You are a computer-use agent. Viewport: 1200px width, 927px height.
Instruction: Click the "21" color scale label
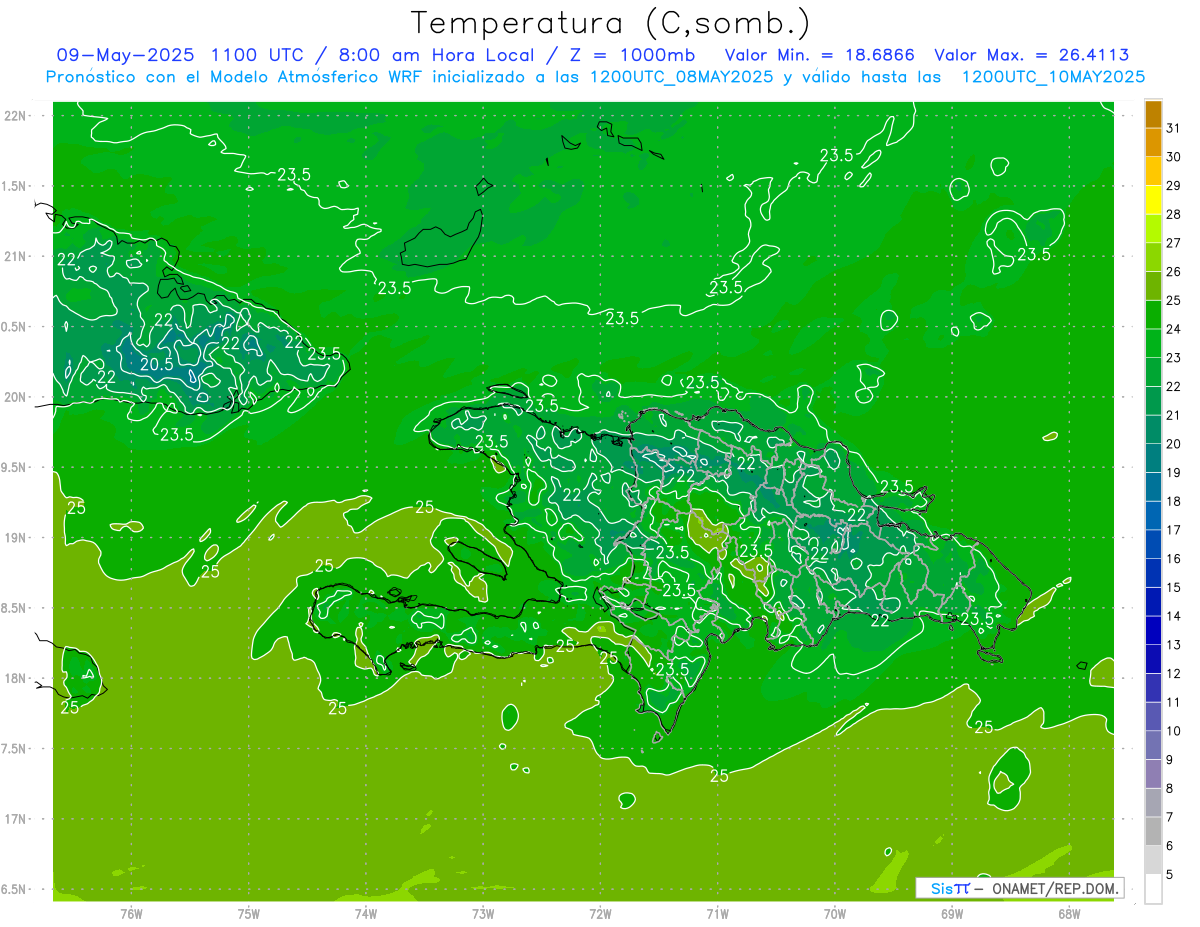tap(1173, 415)
